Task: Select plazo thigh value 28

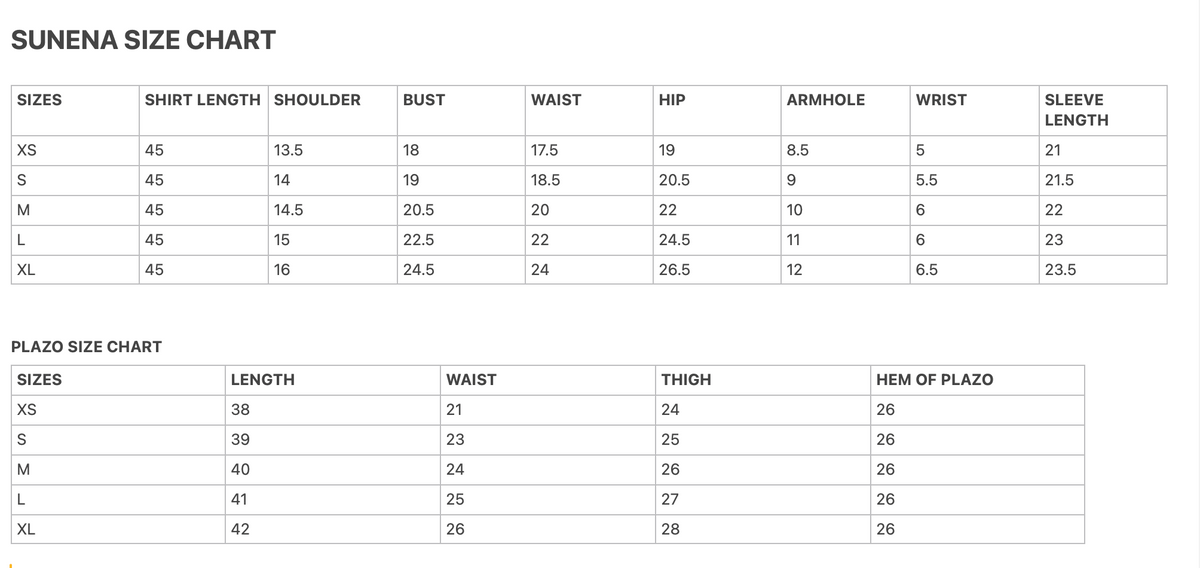Action: coord(671,529)
